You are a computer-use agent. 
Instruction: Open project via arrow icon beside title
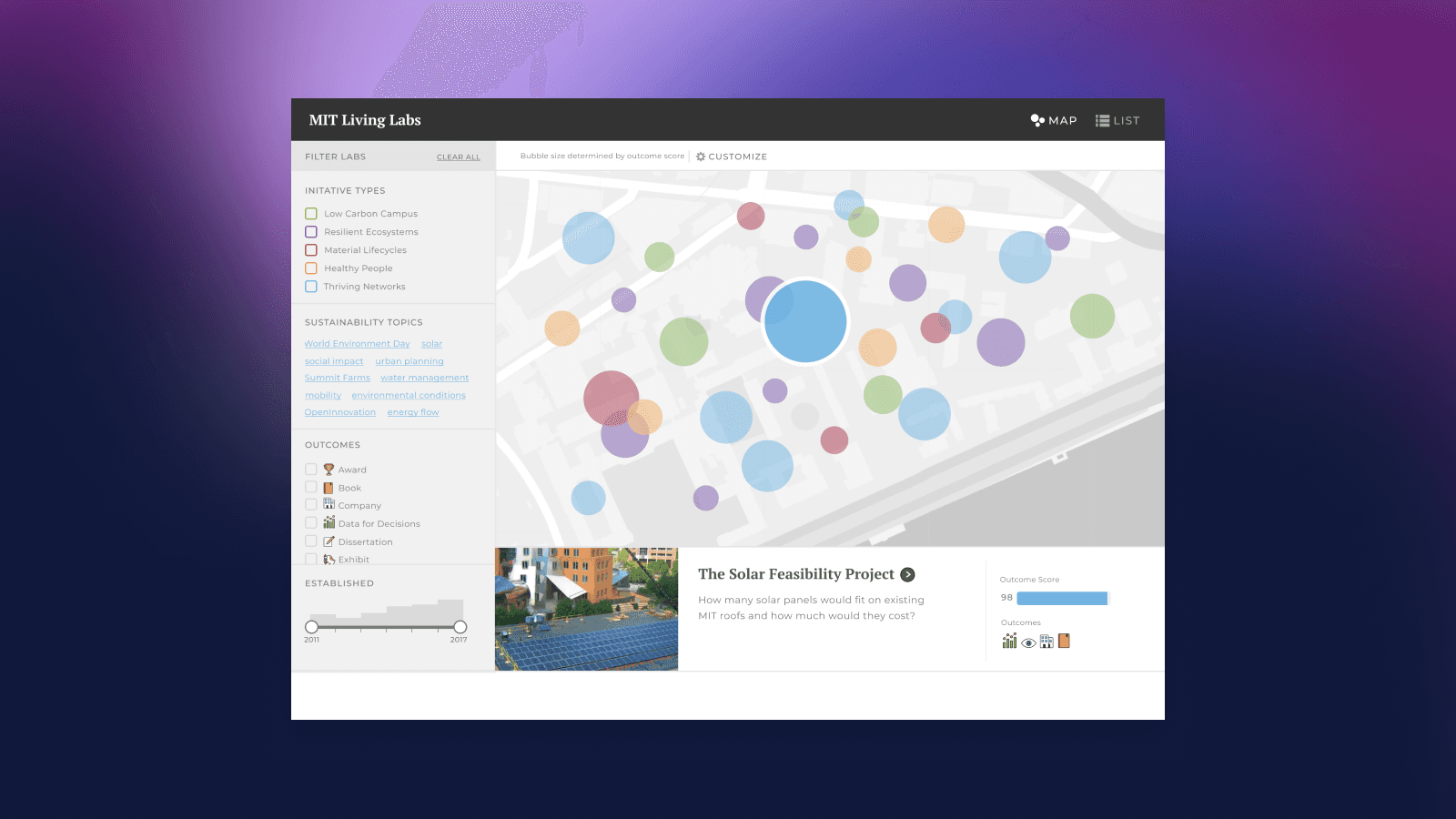coord(907,574)
